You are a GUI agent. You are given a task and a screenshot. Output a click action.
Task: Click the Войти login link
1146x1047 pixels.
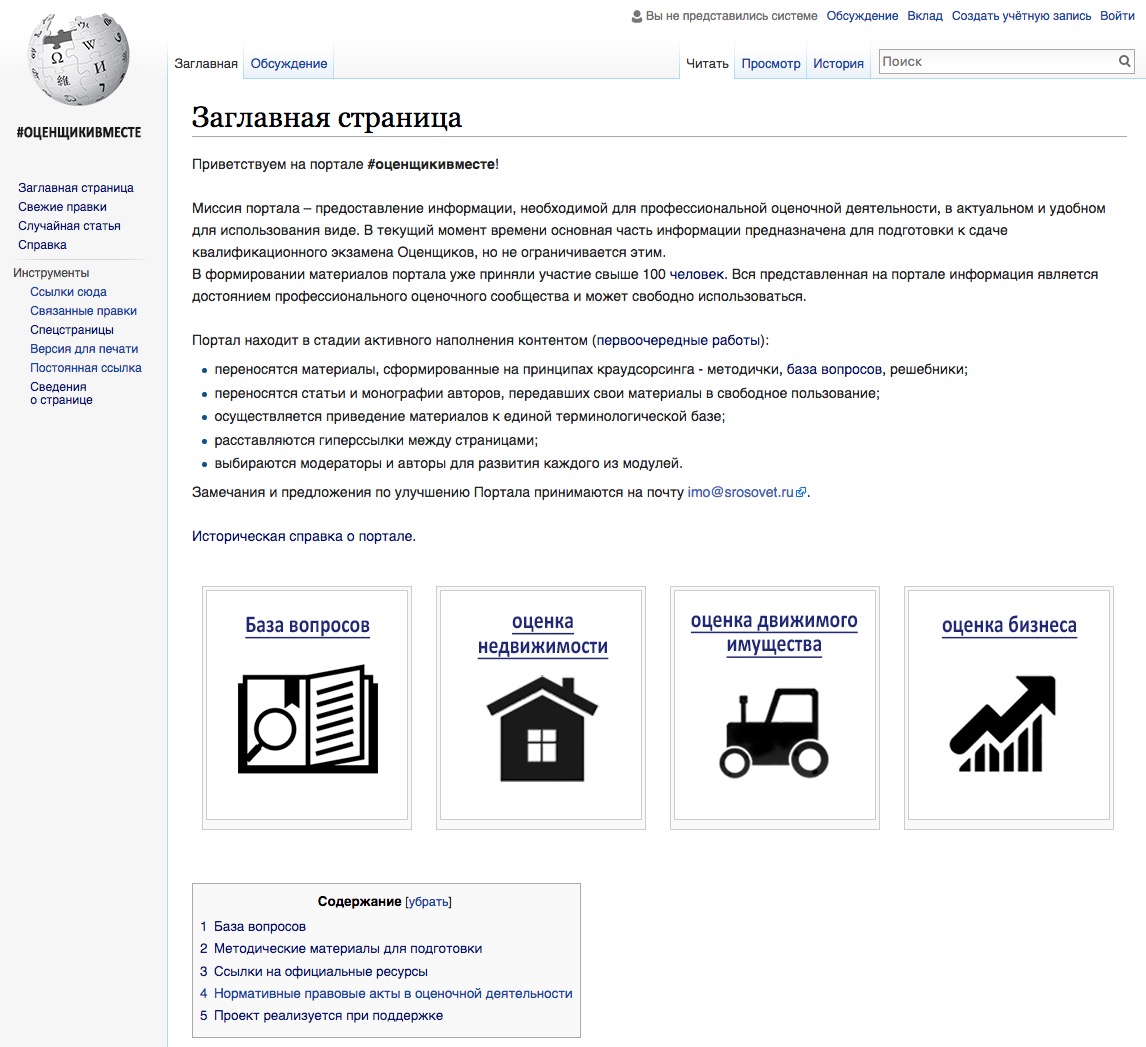[x=1117, y=16]
